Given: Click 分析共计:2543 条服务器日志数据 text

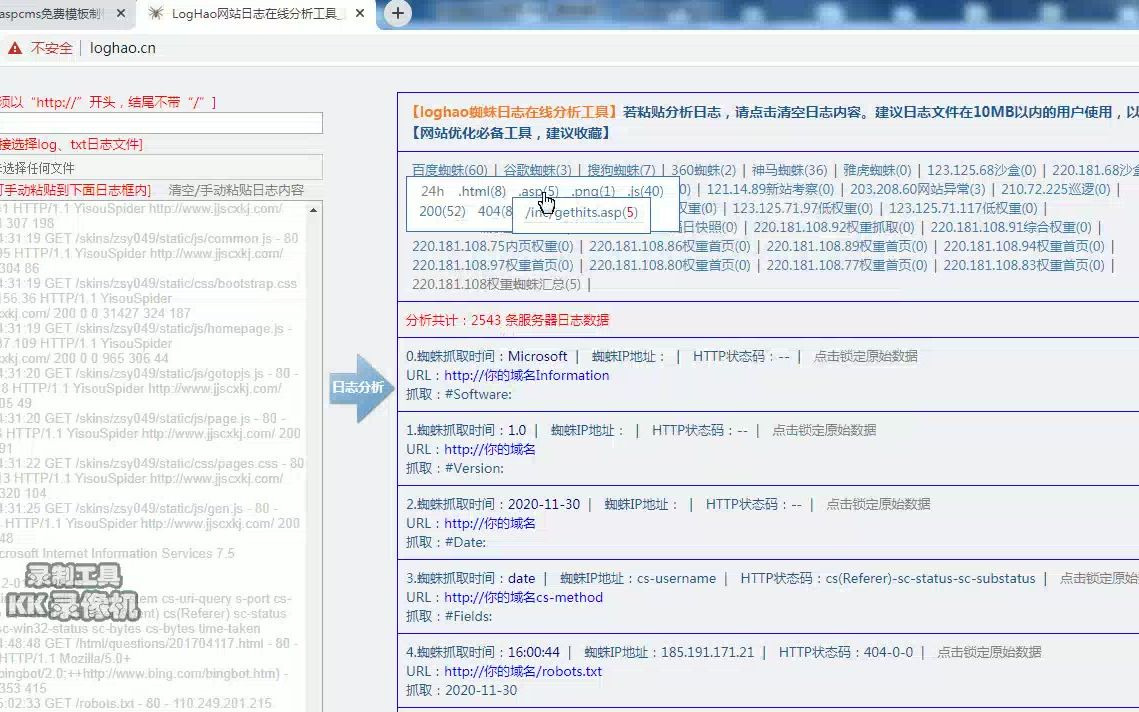Looking at the screenshot, I should click(x=507, y=320).
